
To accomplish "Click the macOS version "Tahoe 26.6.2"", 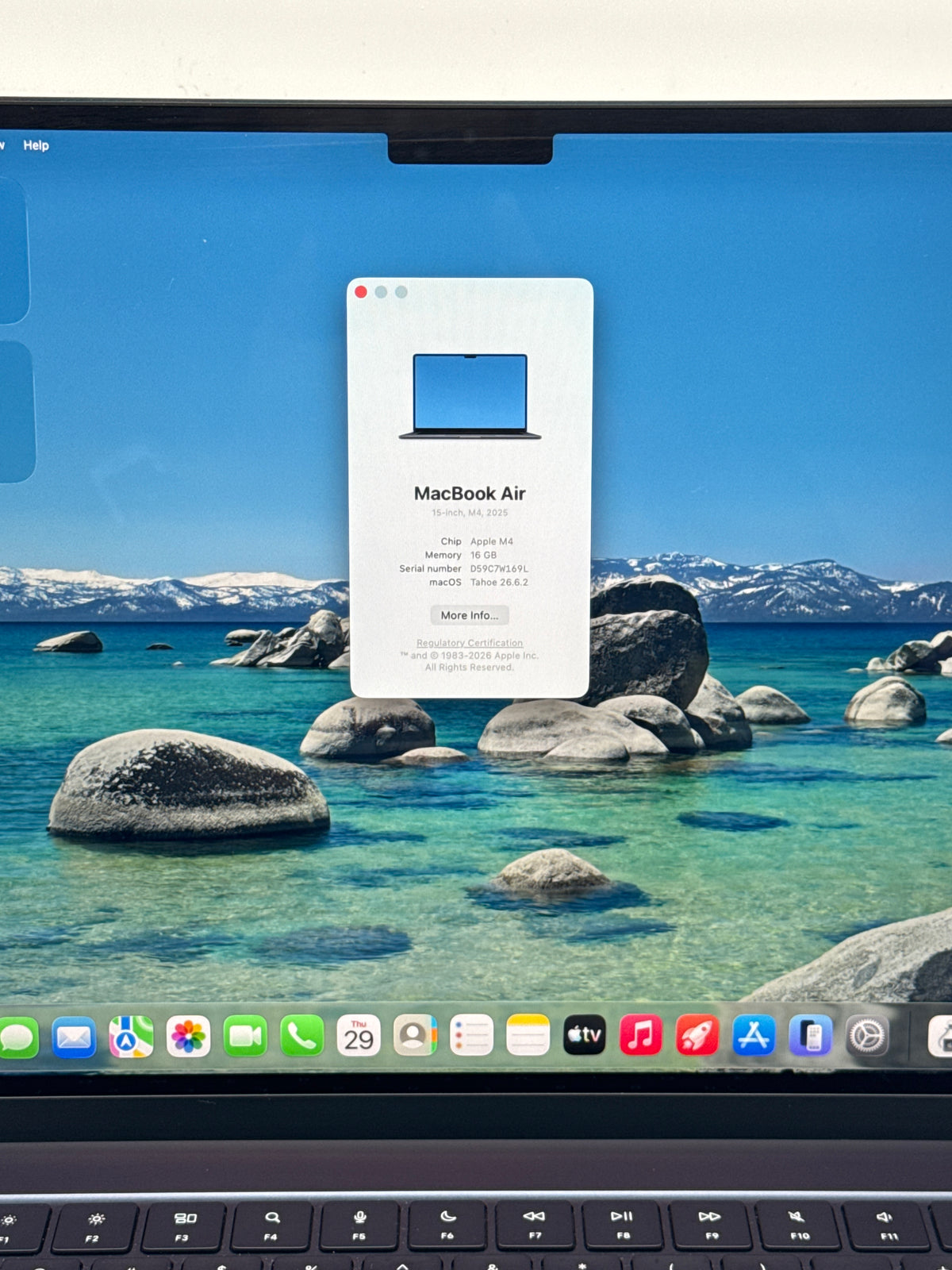I will pyautogui.click(x=499, y=582).
